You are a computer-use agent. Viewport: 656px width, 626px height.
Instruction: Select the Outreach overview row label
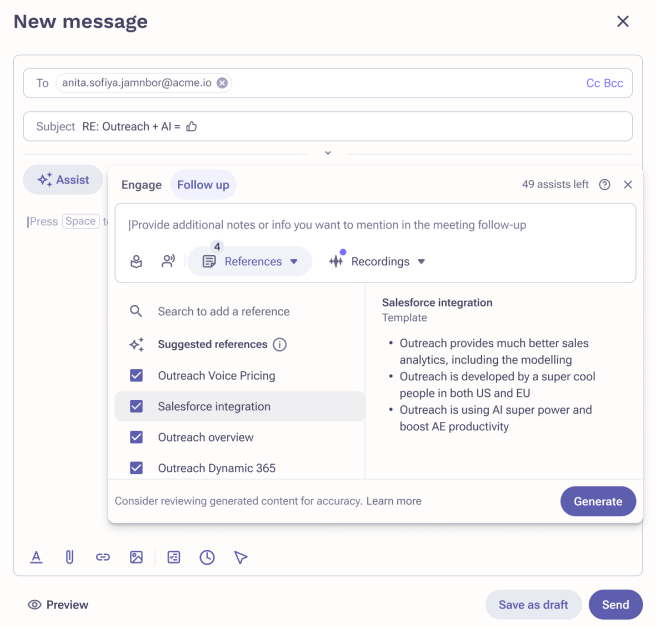point(205,437)
